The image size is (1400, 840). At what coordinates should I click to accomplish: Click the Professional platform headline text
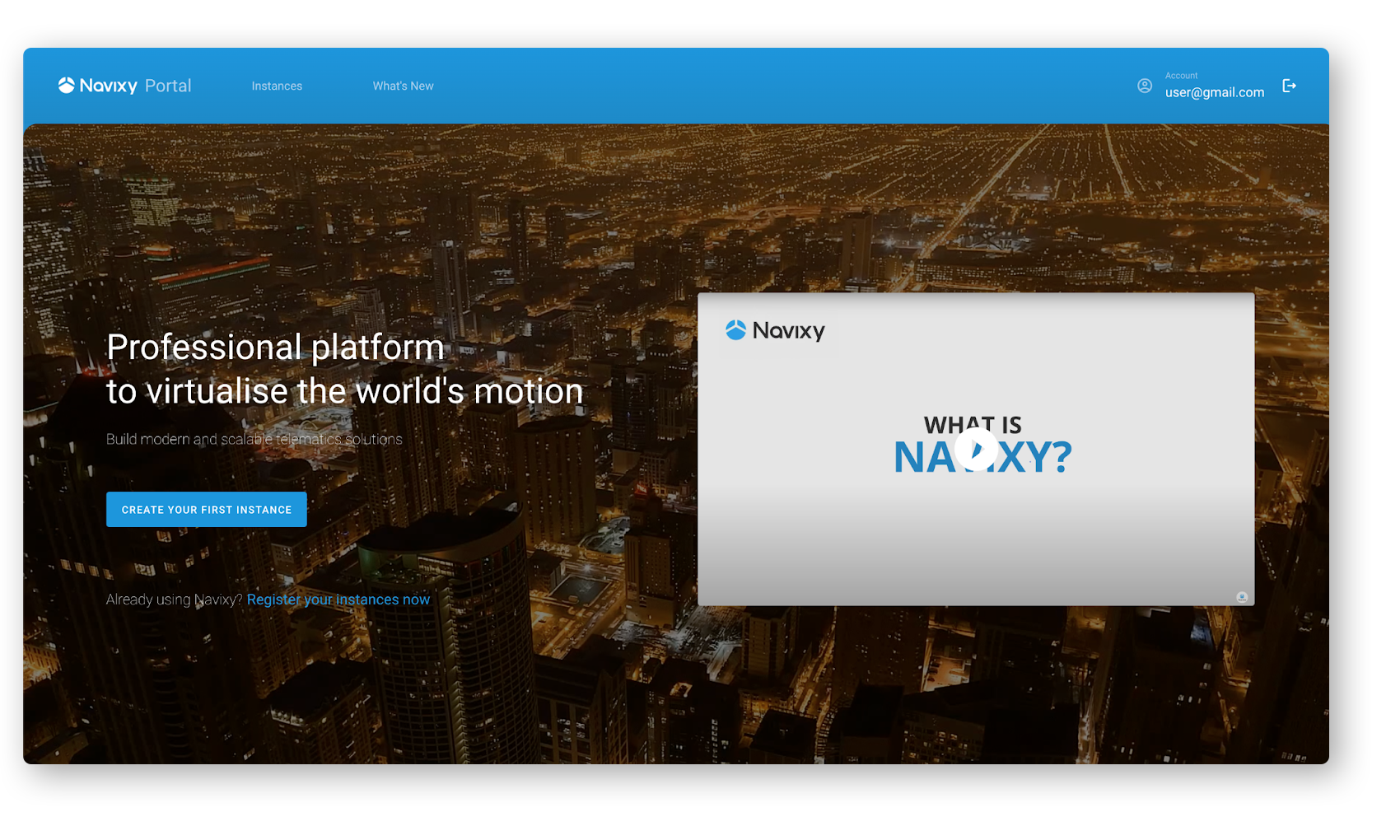point(344,369)
